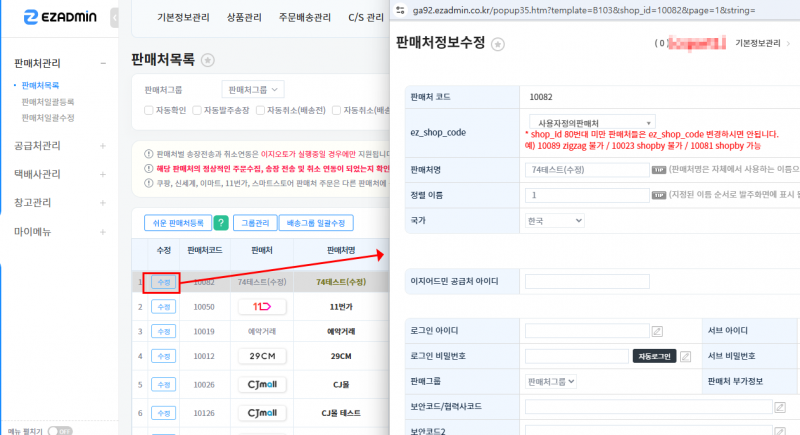Expand the 마이메뉴 sidebar section
Image resolution: width=800 pixels, height=435 pixels.
103,232
